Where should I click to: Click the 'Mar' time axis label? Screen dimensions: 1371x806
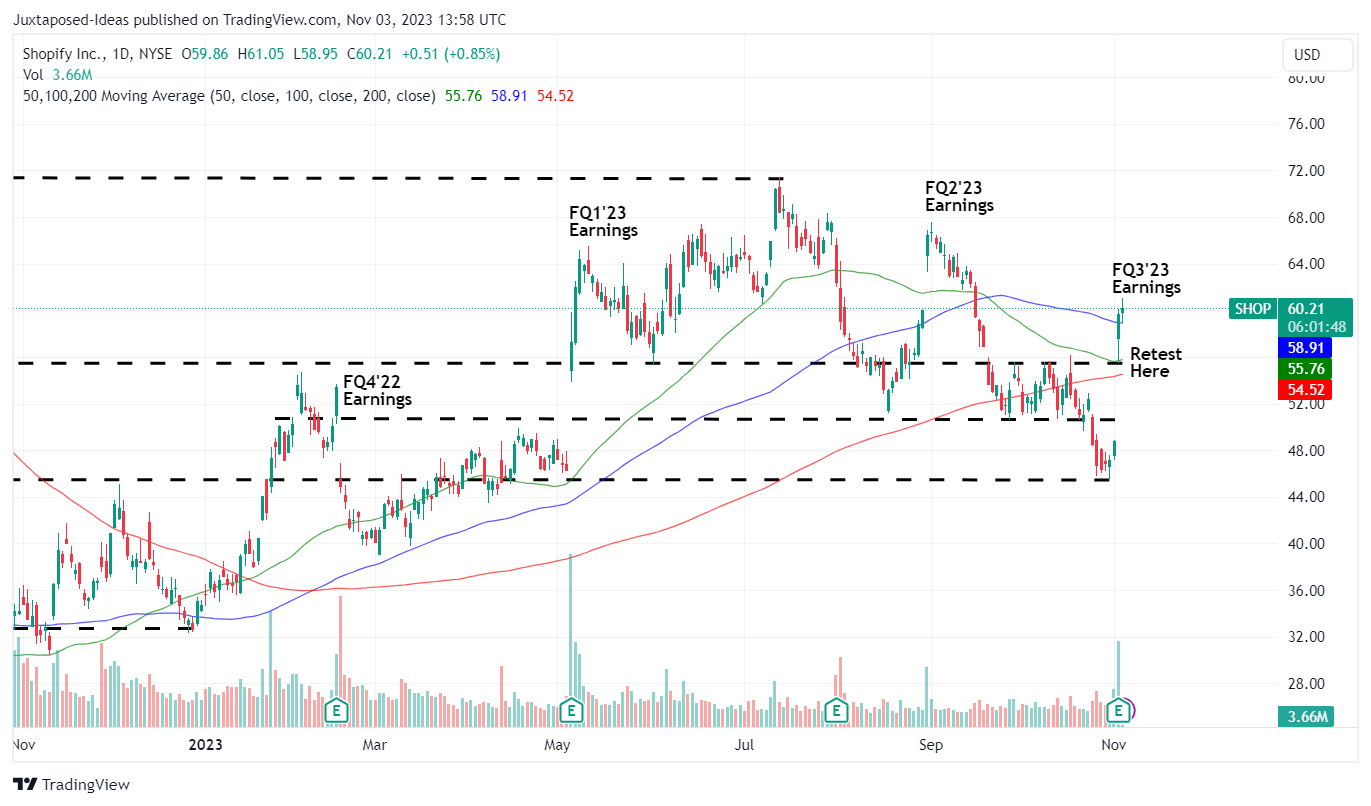click(375, 745)
